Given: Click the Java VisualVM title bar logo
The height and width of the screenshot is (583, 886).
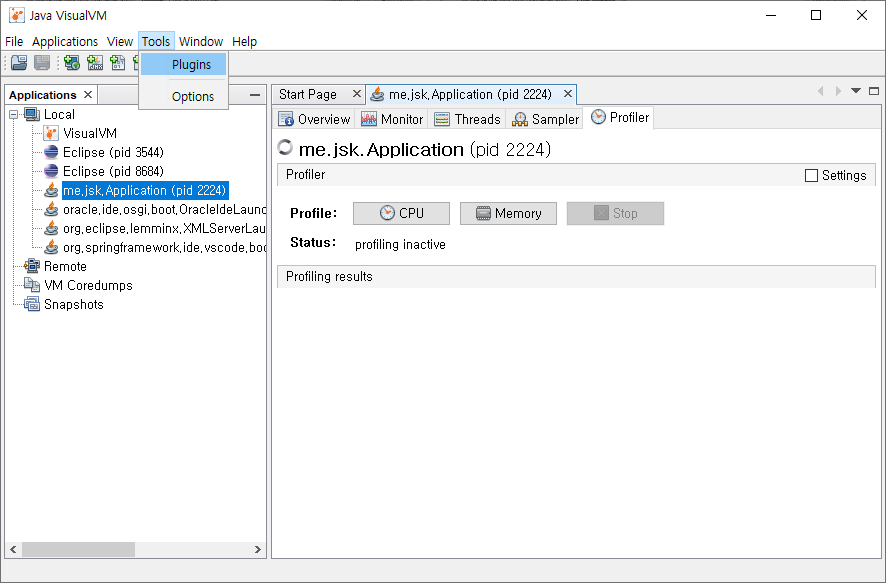Looking at the screenshot, I should pyautogui.click(x=16, y=15).
